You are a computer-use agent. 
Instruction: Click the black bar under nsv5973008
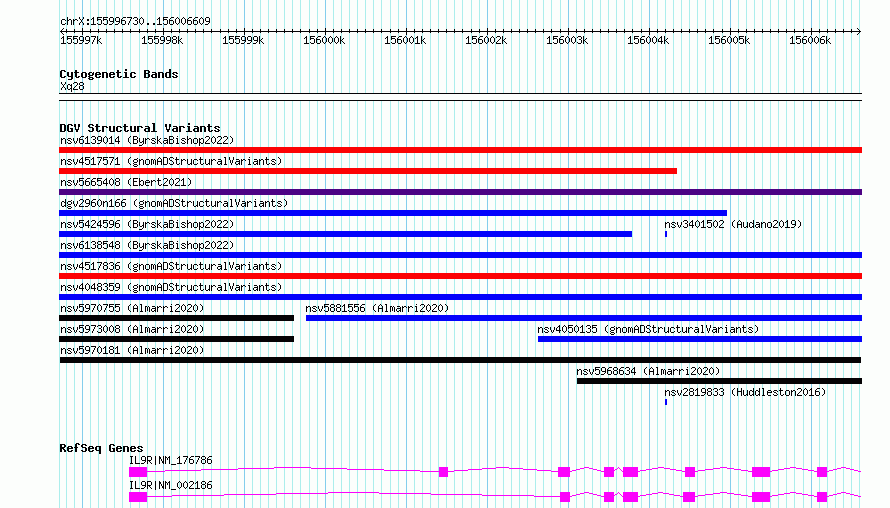tap(177, 339)
